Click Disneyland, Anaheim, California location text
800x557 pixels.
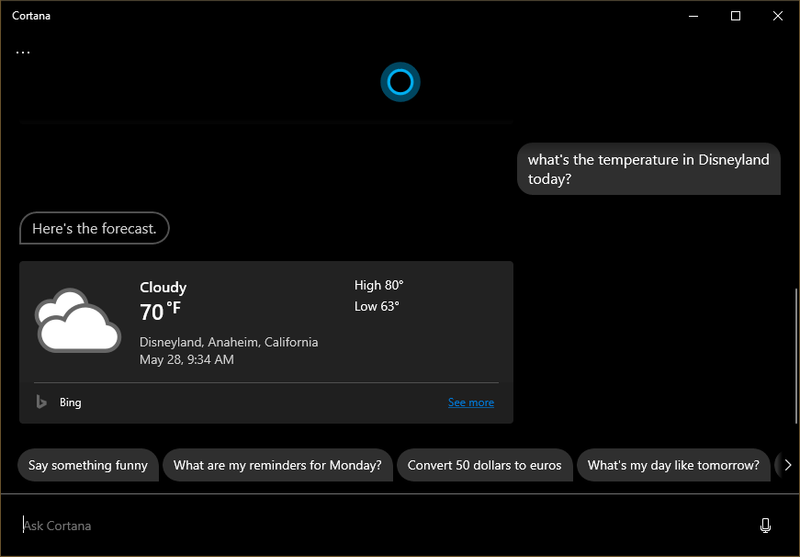[x=229, y=342]
